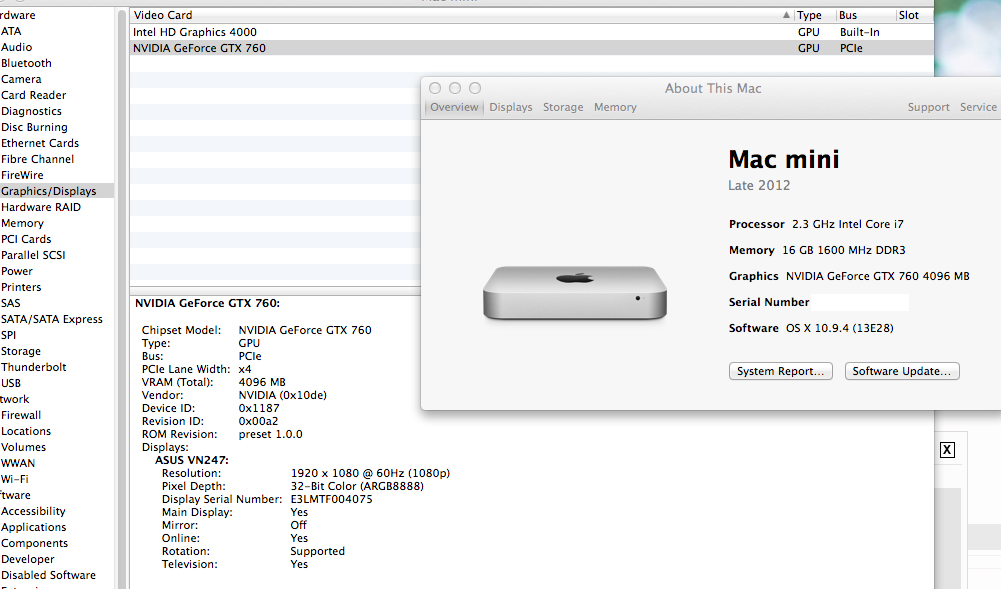Select Applications in the sidebar
Screen dimensions: 1001x589
click(x=34, y=527)
